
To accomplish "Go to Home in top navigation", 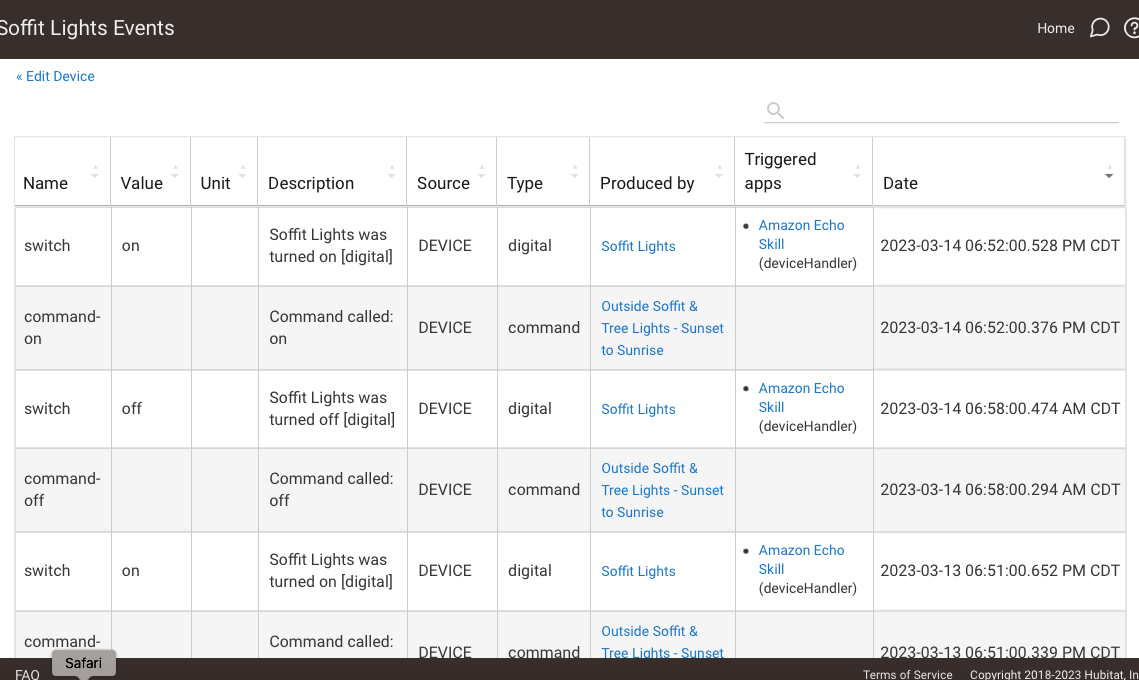I will click(1055, 28).
